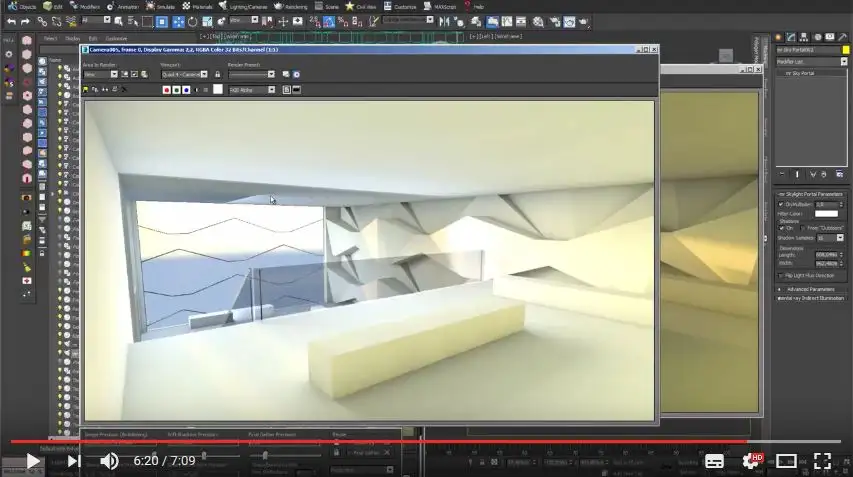Viewport: 853px width, 477px height.
Task: Click the Multiplier value field
Action: pyautogui.click(x=826, y=205)
